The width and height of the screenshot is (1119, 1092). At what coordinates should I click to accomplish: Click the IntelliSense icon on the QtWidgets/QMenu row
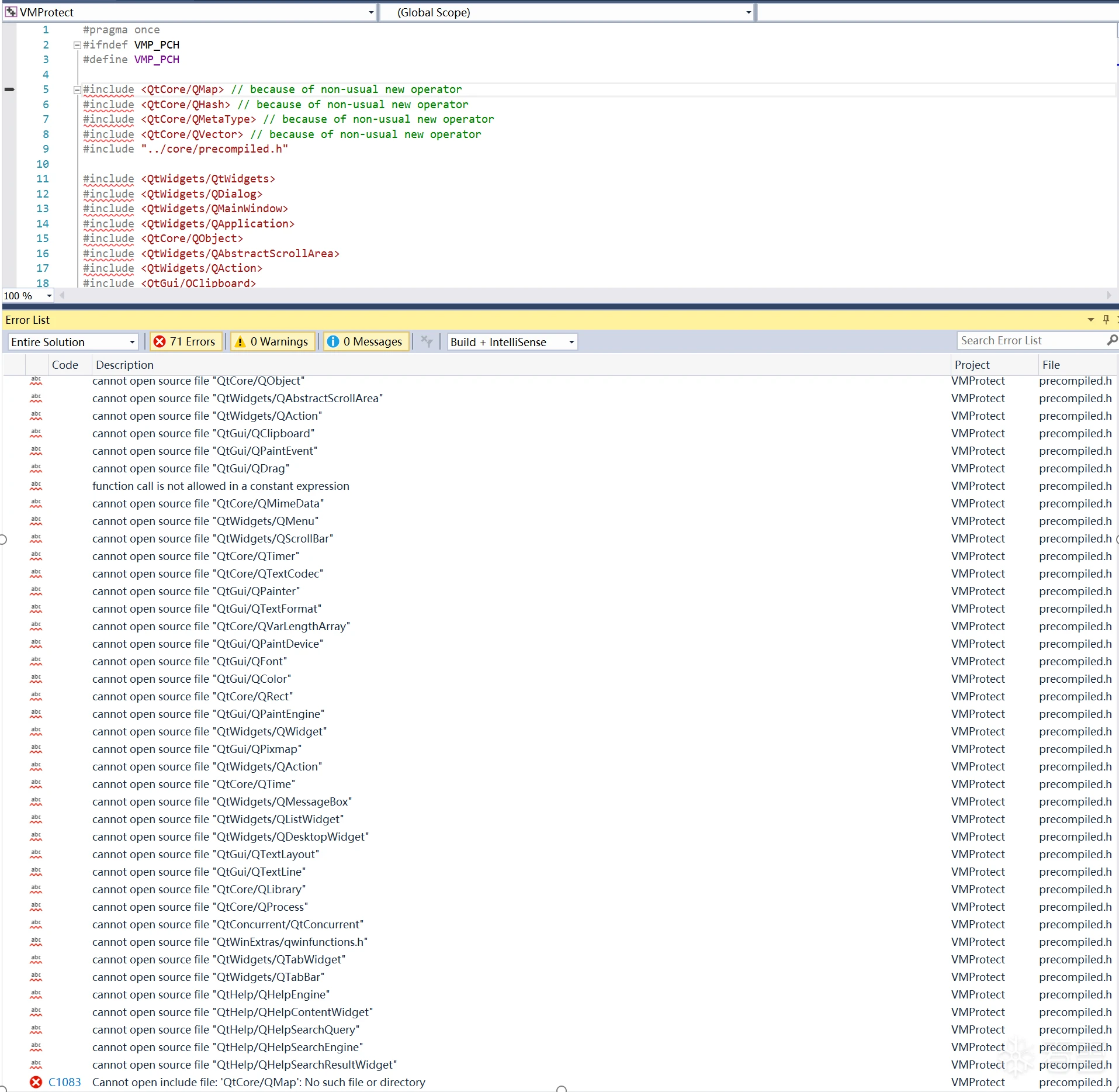(36, 521)
